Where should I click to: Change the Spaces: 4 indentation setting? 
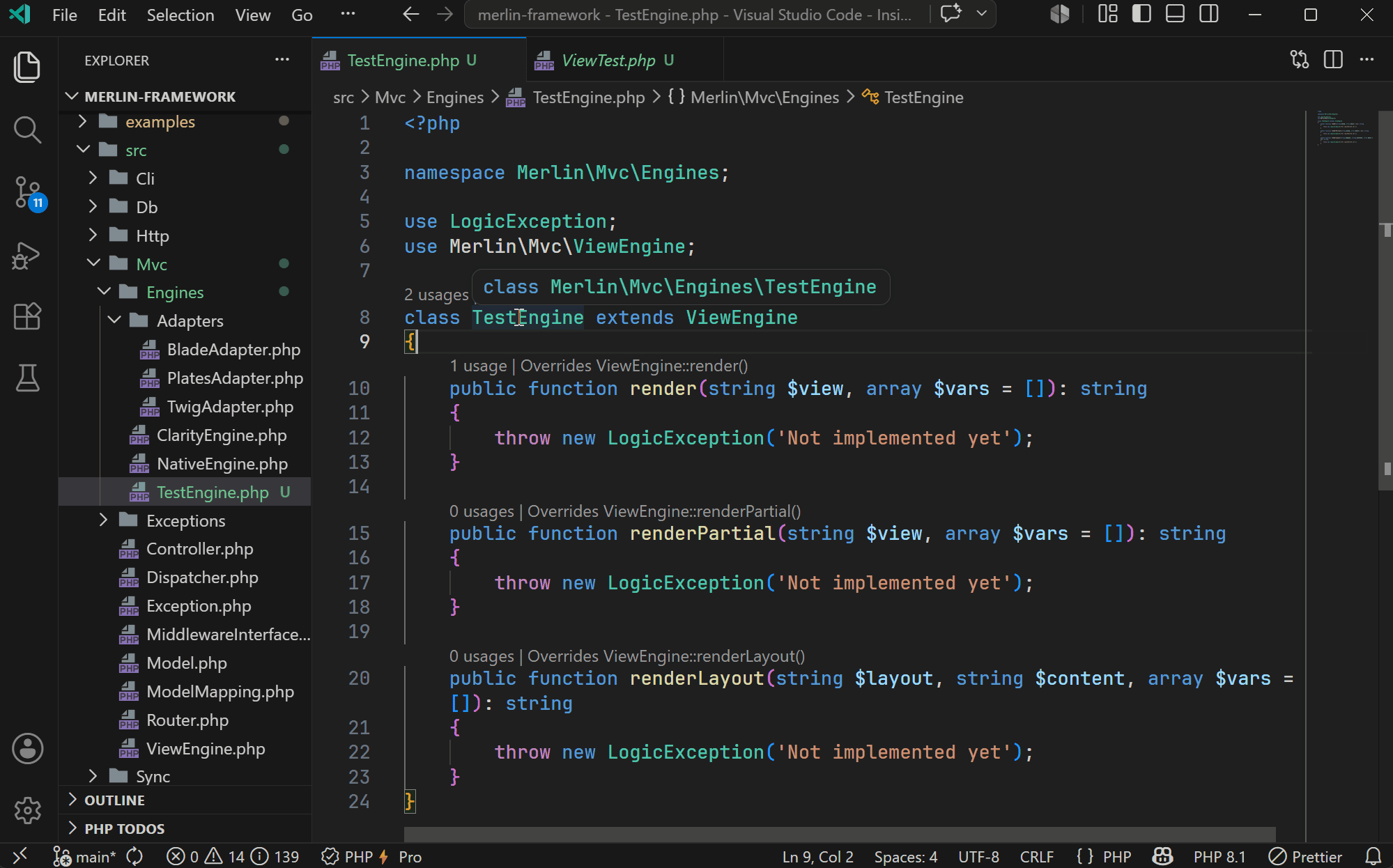point(905,857)
